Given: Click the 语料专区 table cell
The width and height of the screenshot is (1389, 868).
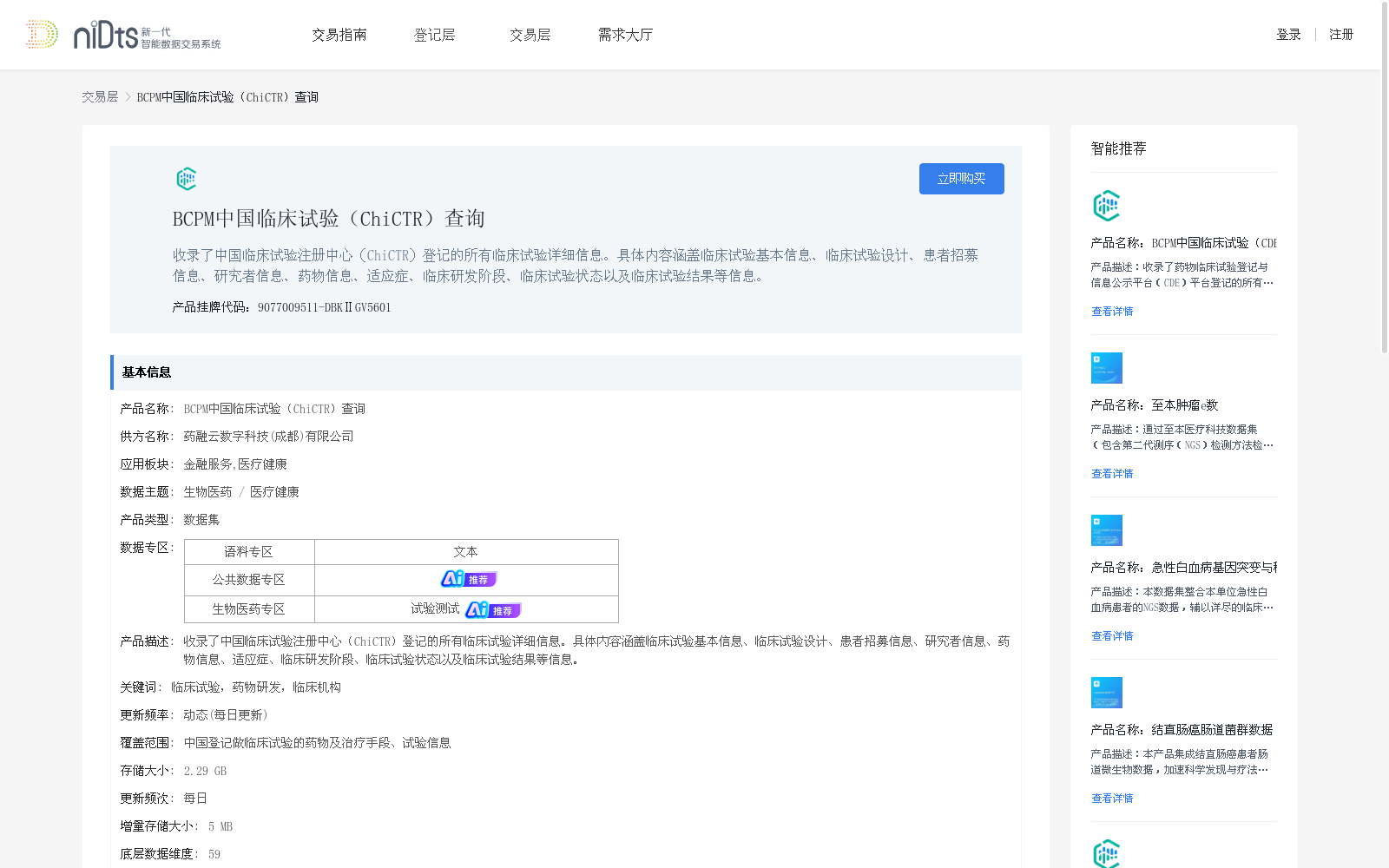Looking at the screenshot, I should click(249, 552).
